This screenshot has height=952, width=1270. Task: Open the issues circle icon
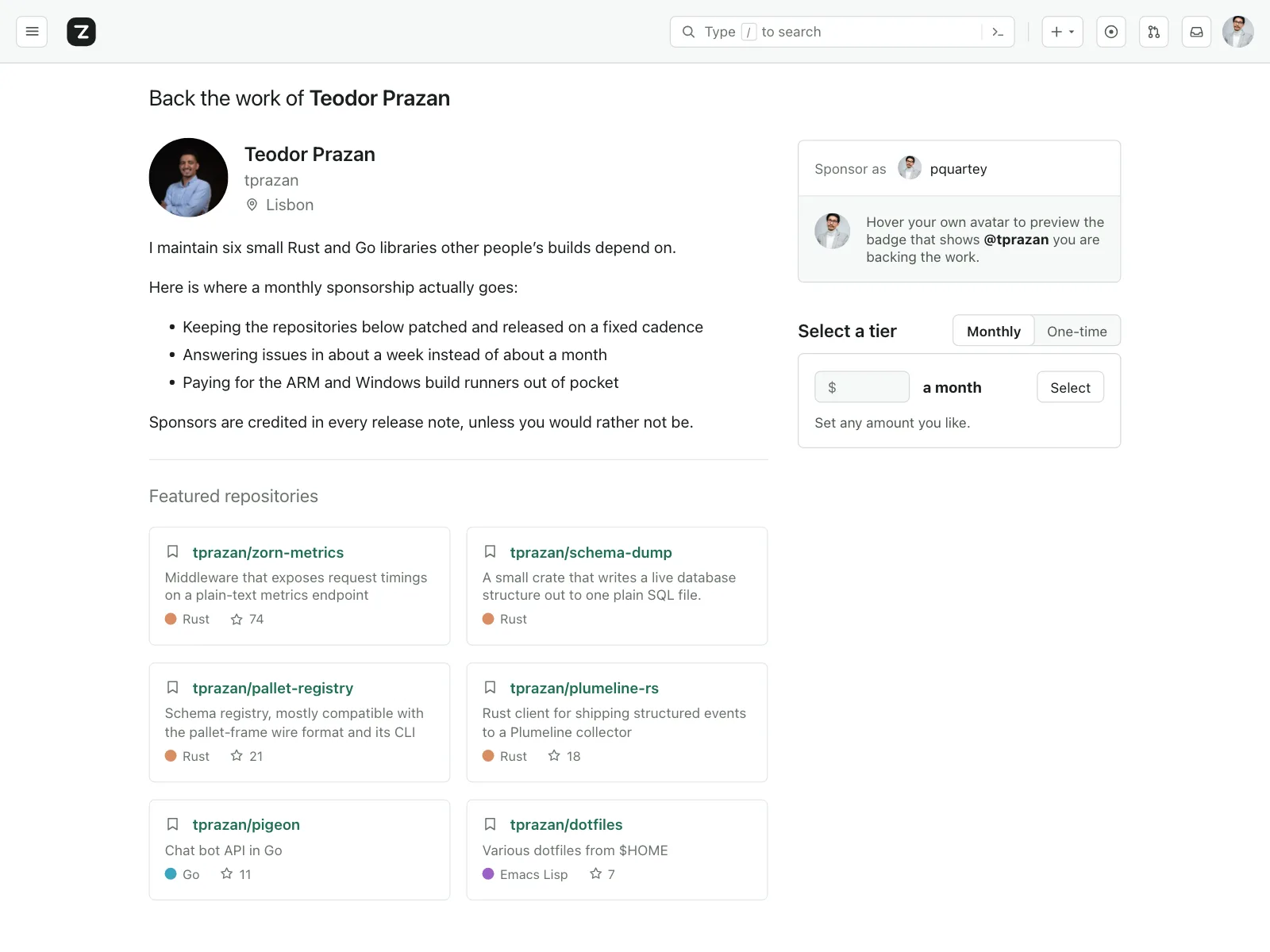[x=1111, y=32]
